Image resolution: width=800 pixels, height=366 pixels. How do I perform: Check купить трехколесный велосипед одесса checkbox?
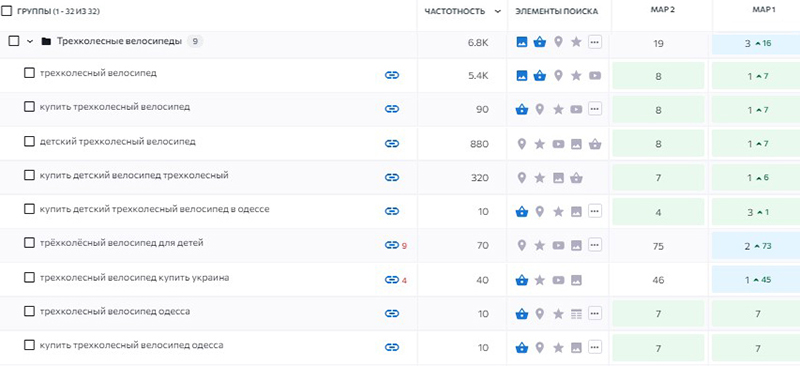coord(30,345)
